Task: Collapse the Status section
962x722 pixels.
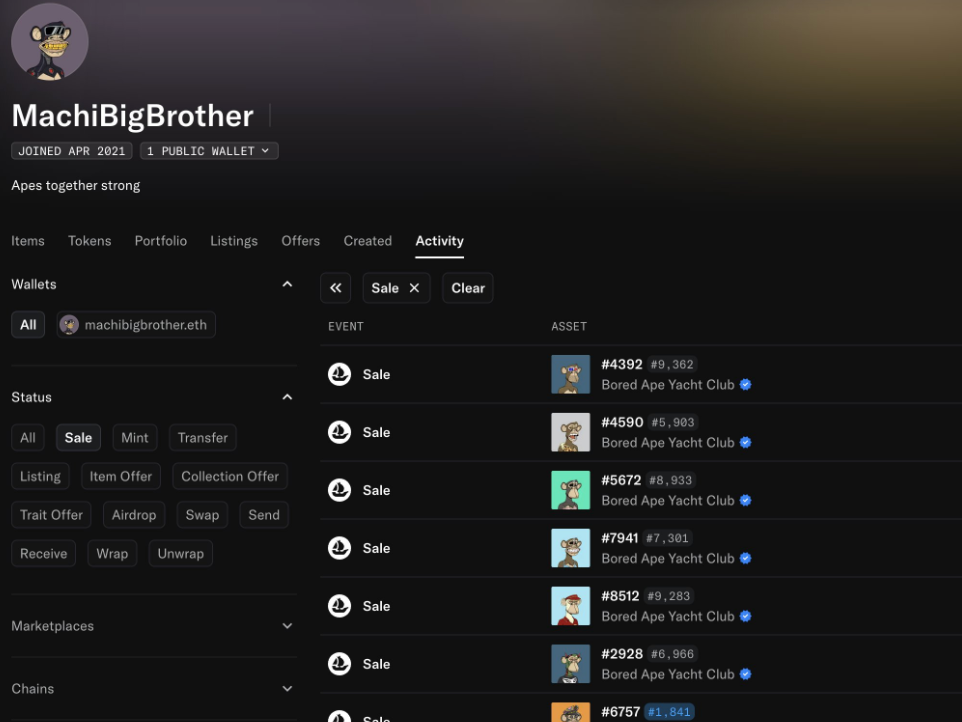Action: [287, 397]
